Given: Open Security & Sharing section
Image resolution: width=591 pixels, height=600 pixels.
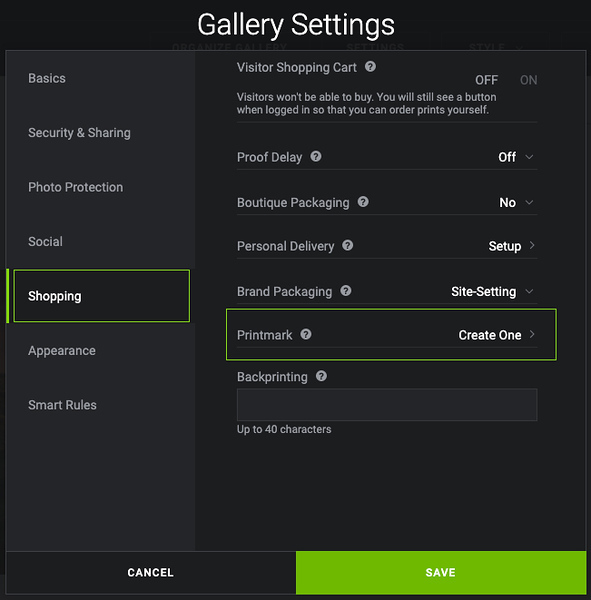Looking at the screenshot, I should (x=79, y=133).
